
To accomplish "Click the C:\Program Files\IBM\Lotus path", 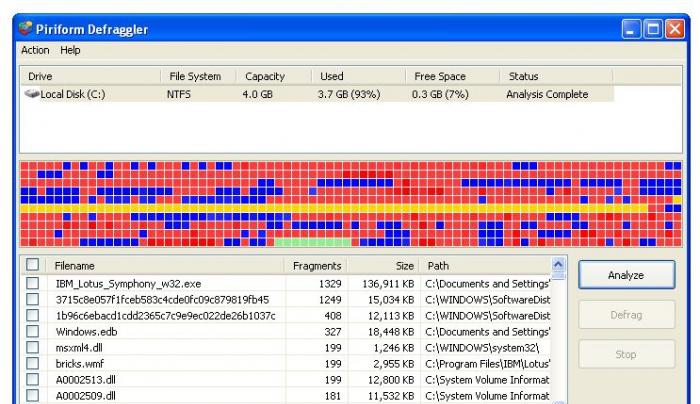I will click(488, 364).
